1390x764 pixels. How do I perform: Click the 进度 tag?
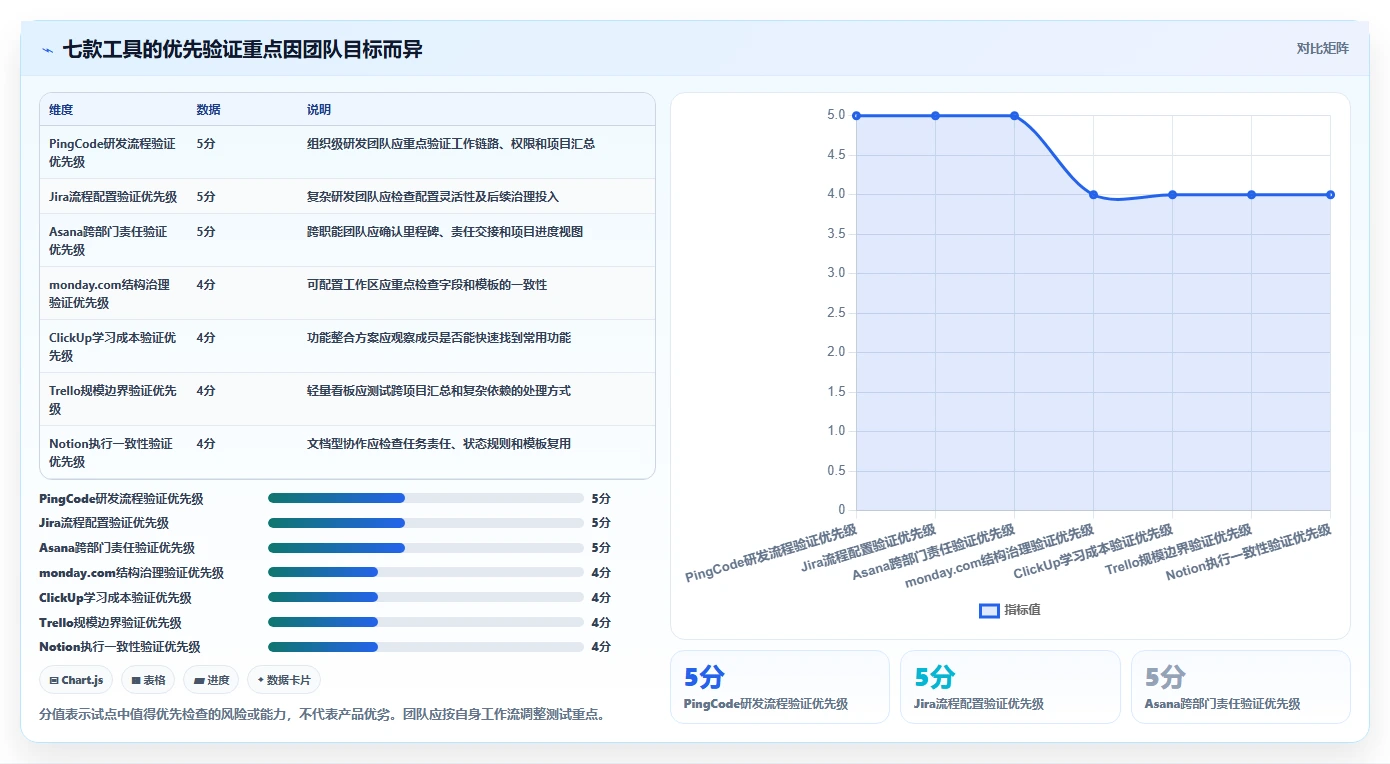pos(211,680)
